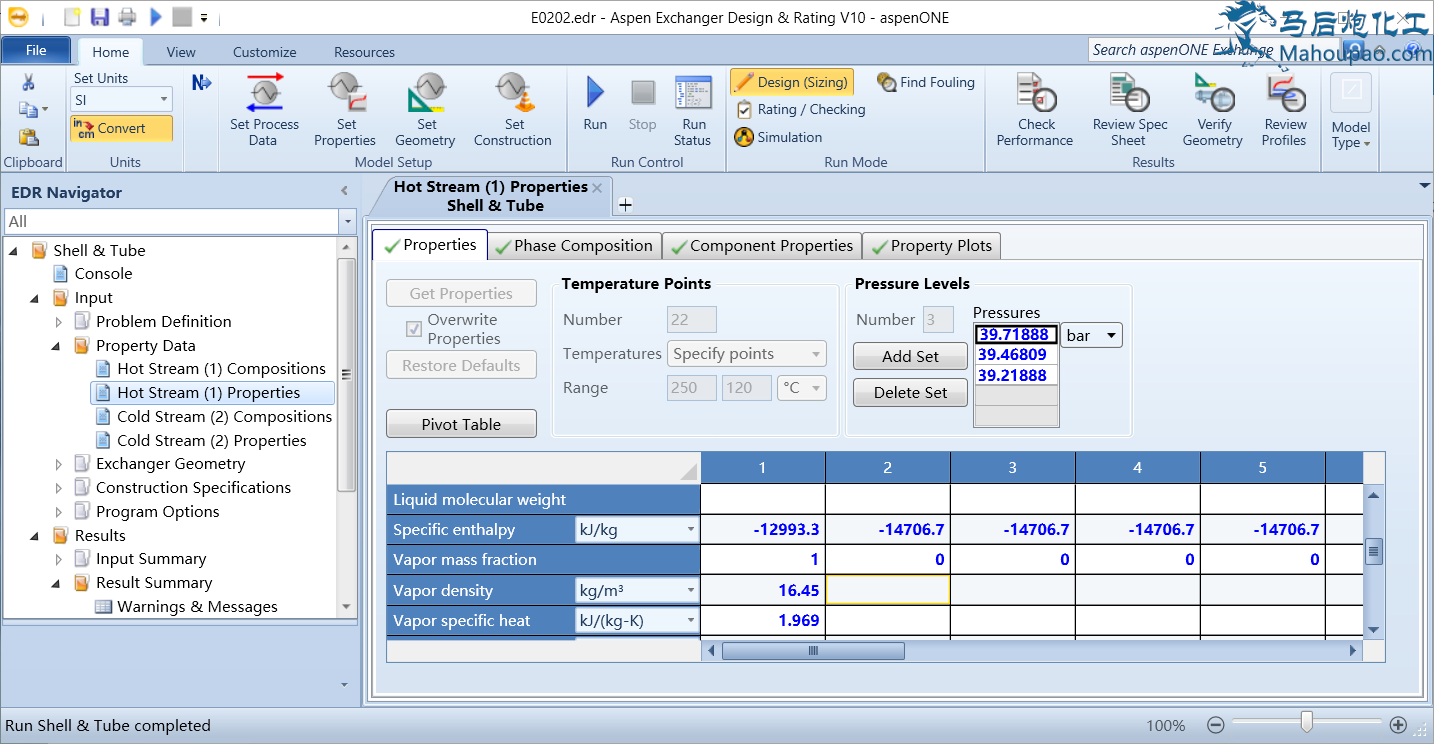Click the Set Process Data icon
This screenshot has height=744, width=1434.
pos(264,92)
